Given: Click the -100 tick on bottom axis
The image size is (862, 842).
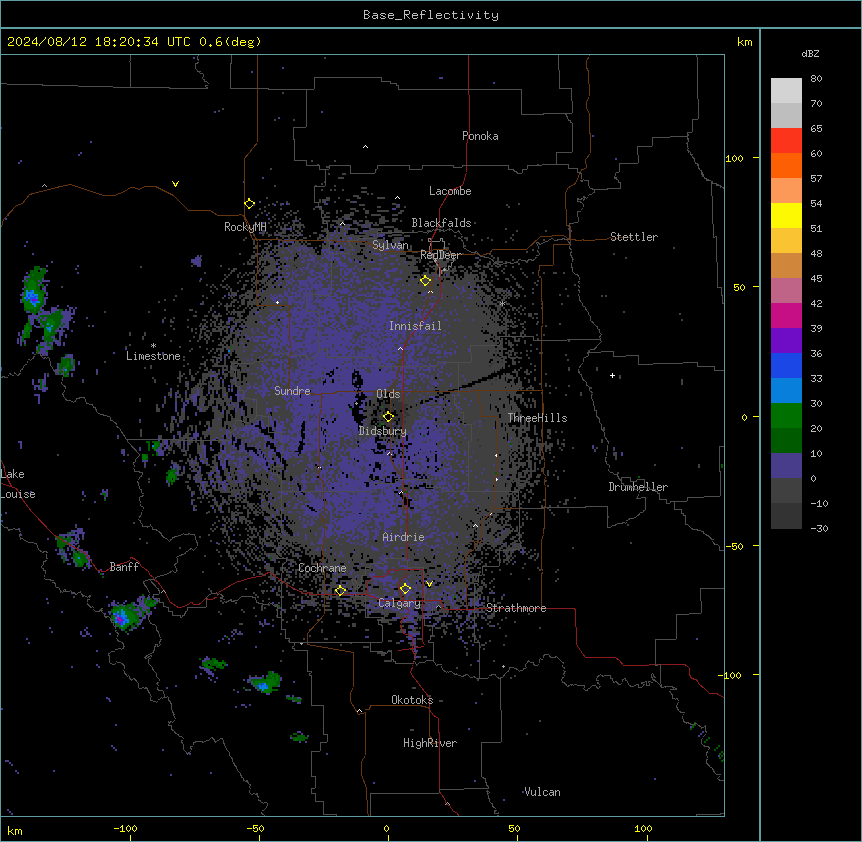Looking at the screenshot, I should [x=125, y=828].
